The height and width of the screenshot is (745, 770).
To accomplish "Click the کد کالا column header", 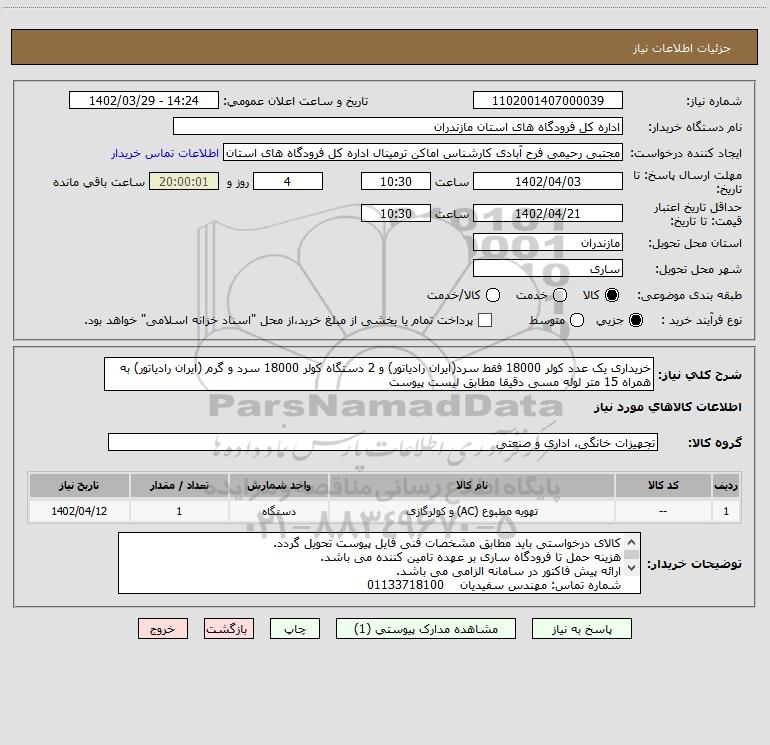I will pos(663,486).
